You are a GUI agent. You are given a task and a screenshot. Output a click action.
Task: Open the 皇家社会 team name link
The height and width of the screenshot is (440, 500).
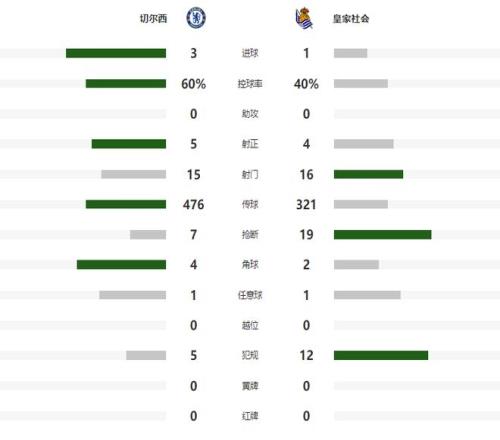(x=351, y=19)
